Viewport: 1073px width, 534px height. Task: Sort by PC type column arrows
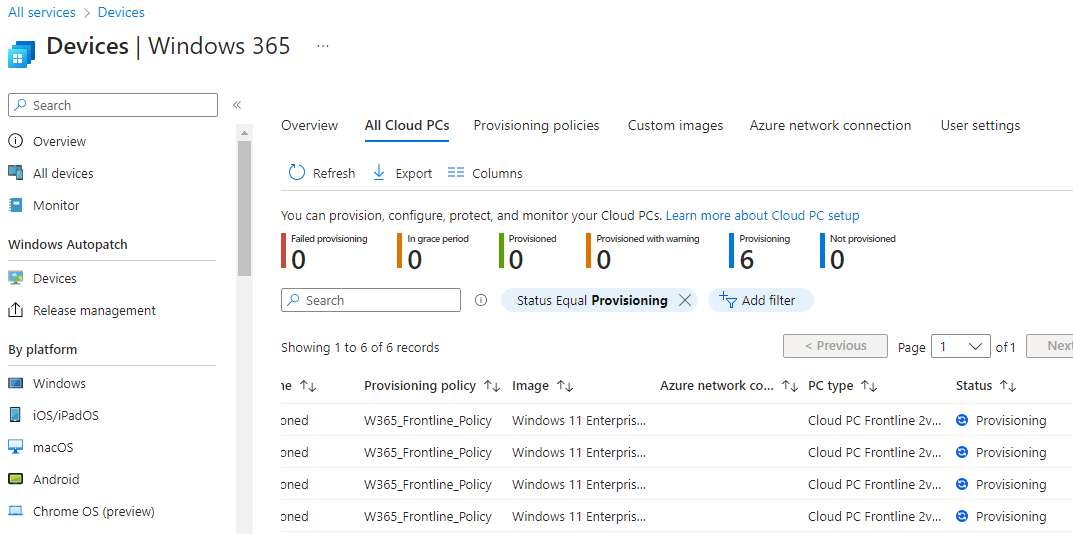pos(868,386)
